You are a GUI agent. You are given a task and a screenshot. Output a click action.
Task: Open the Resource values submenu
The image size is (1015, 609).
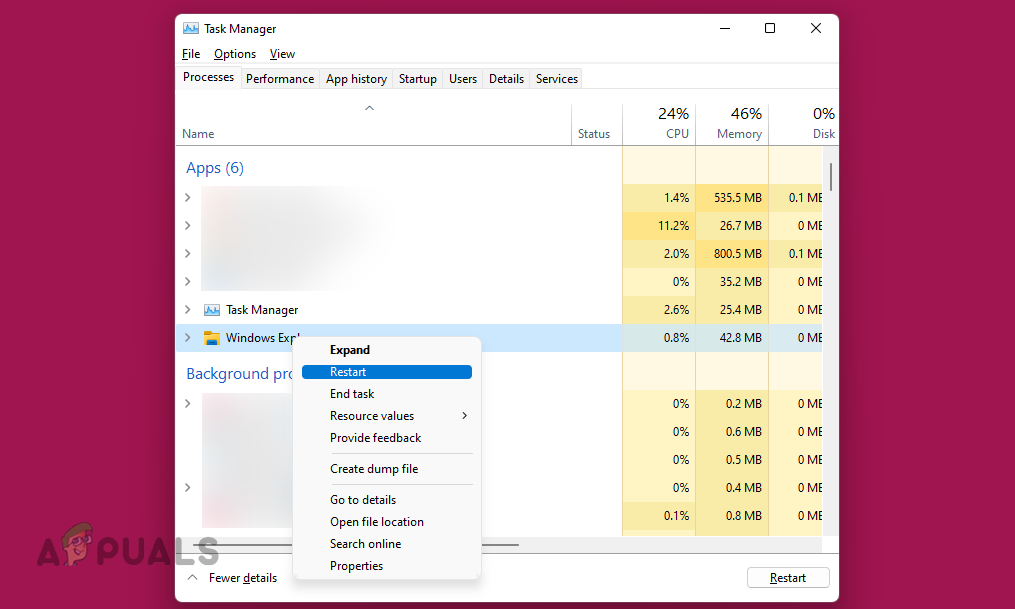click(370, 415)
